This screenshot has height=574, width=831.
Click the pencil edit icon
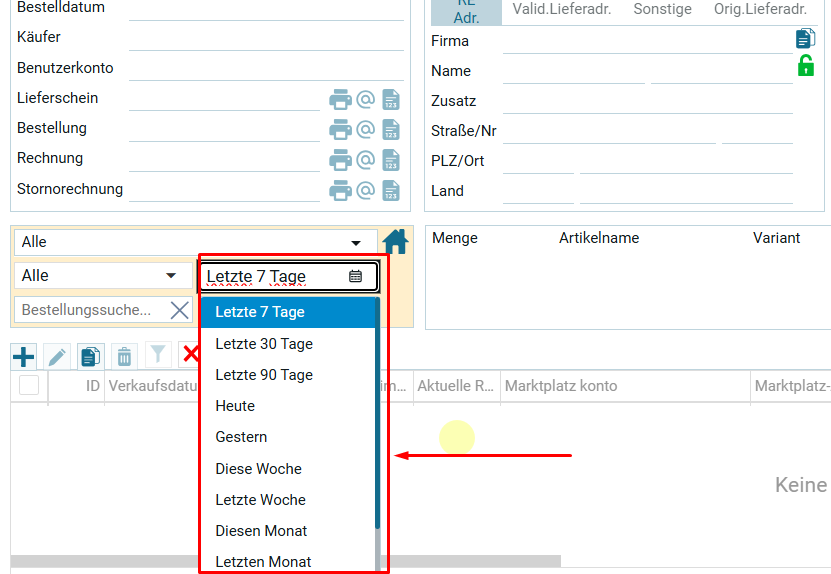[57, 356]
